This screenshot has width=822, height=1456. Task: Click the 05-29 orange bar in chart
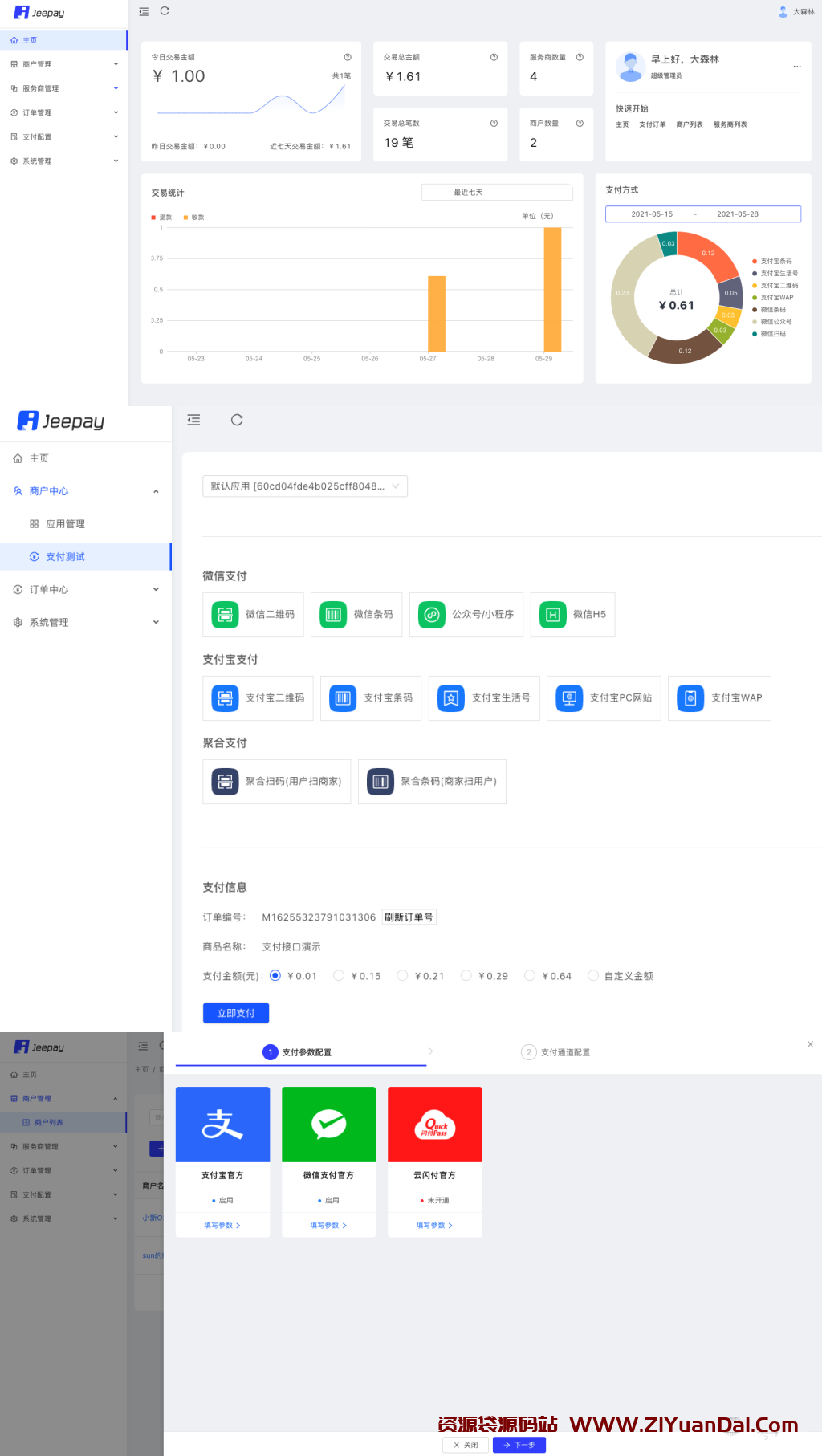coord(552,289)
